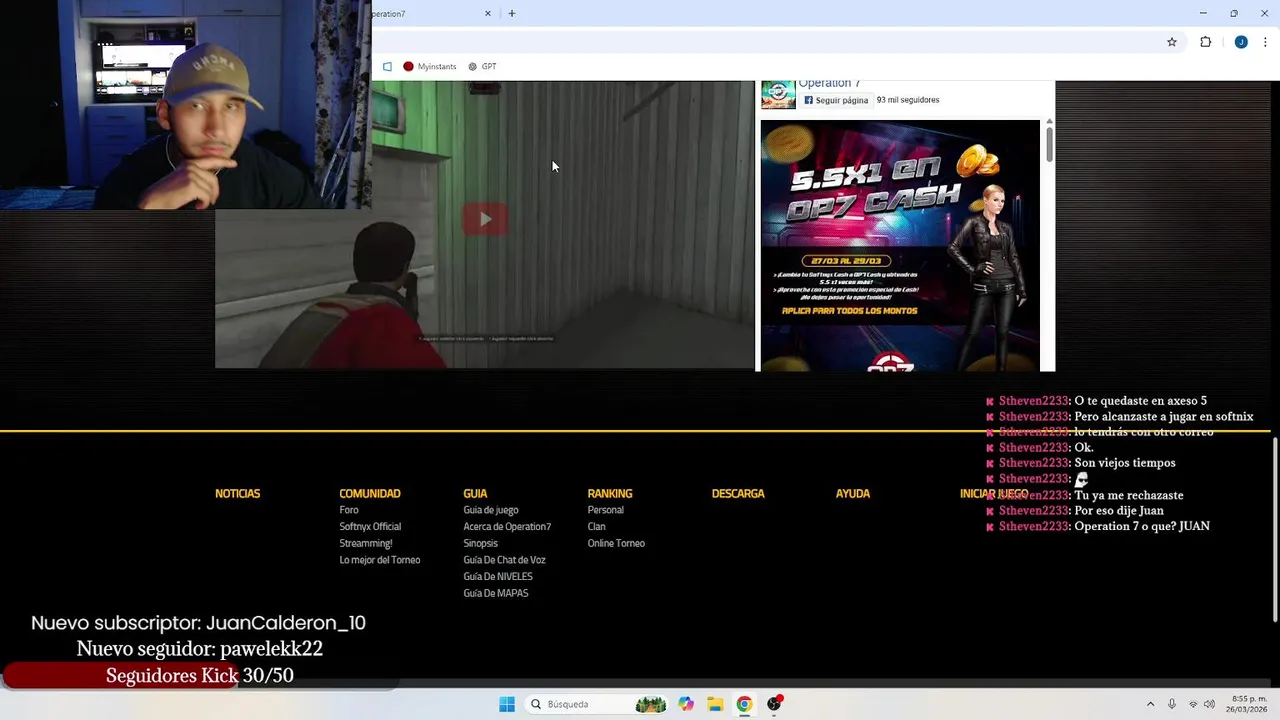The height and width of the screenshot is (720, 1280).
Task: Select the Operation7 browser tab
Action: point(430,13)
